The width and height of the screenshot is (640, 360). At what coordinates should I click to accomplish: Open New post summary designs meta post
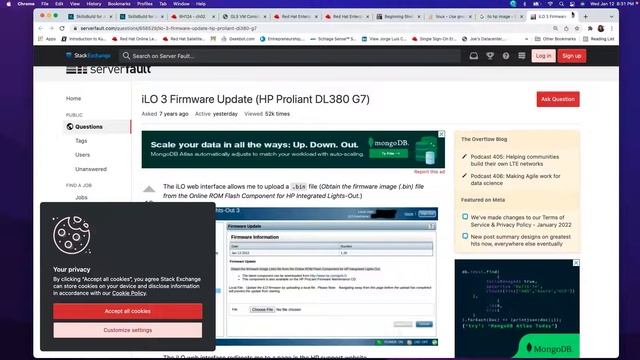[521, 240]
